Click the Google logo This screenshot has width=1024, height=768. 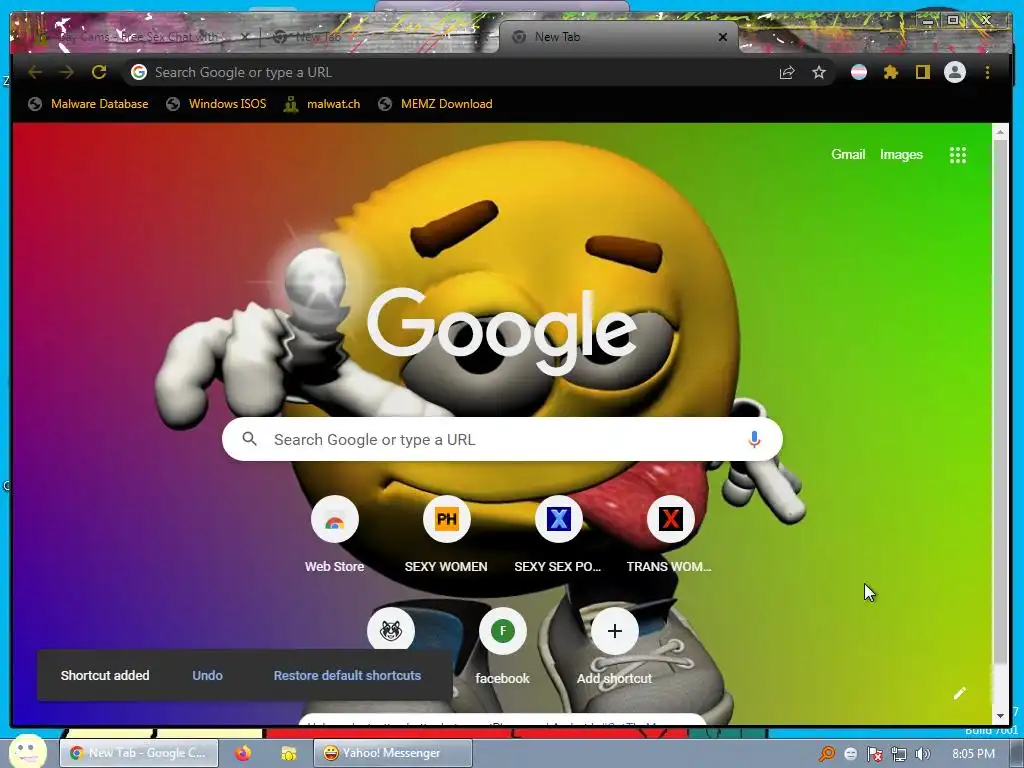(502, 332)
